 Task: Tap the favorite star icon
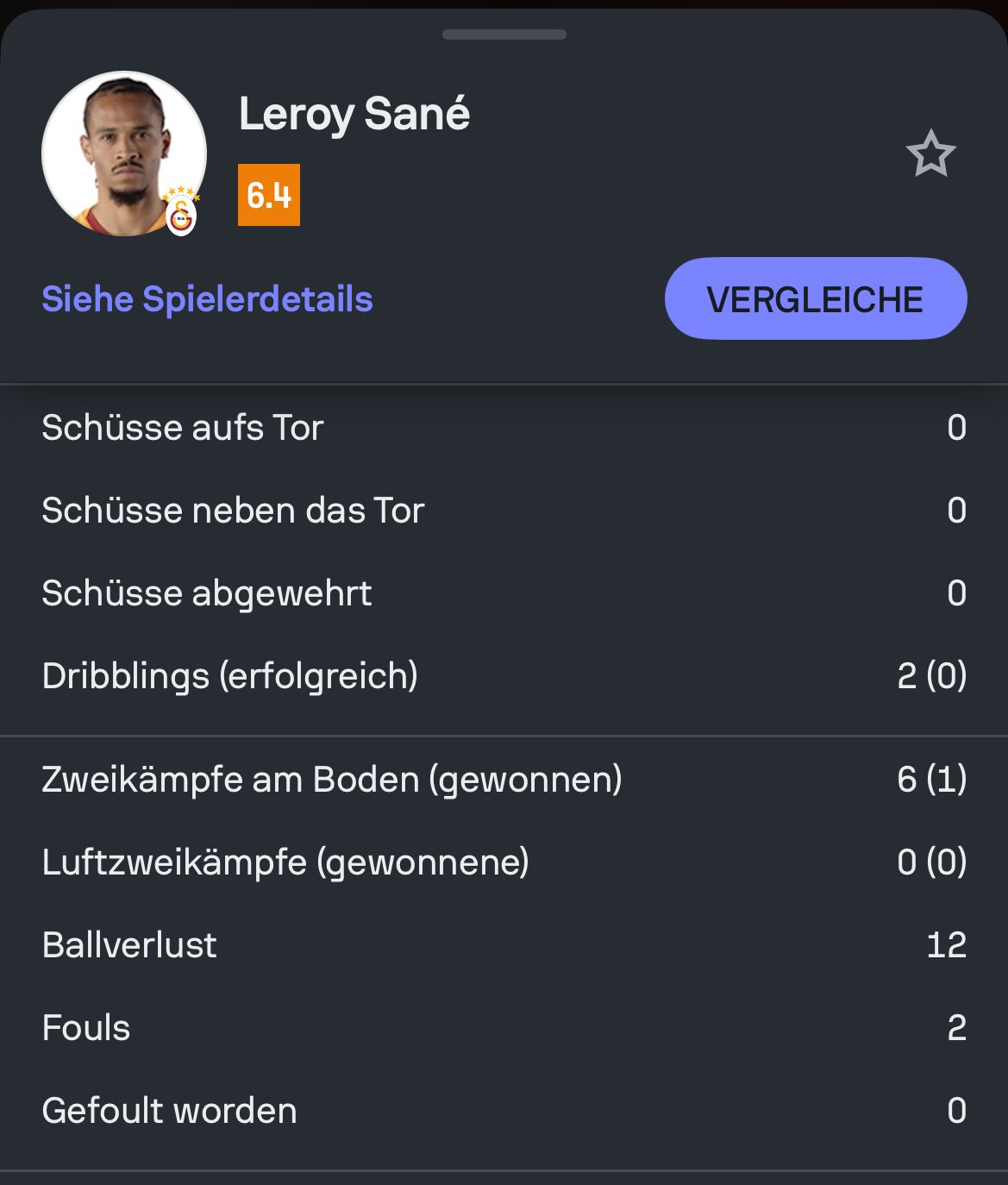[931, 154]
